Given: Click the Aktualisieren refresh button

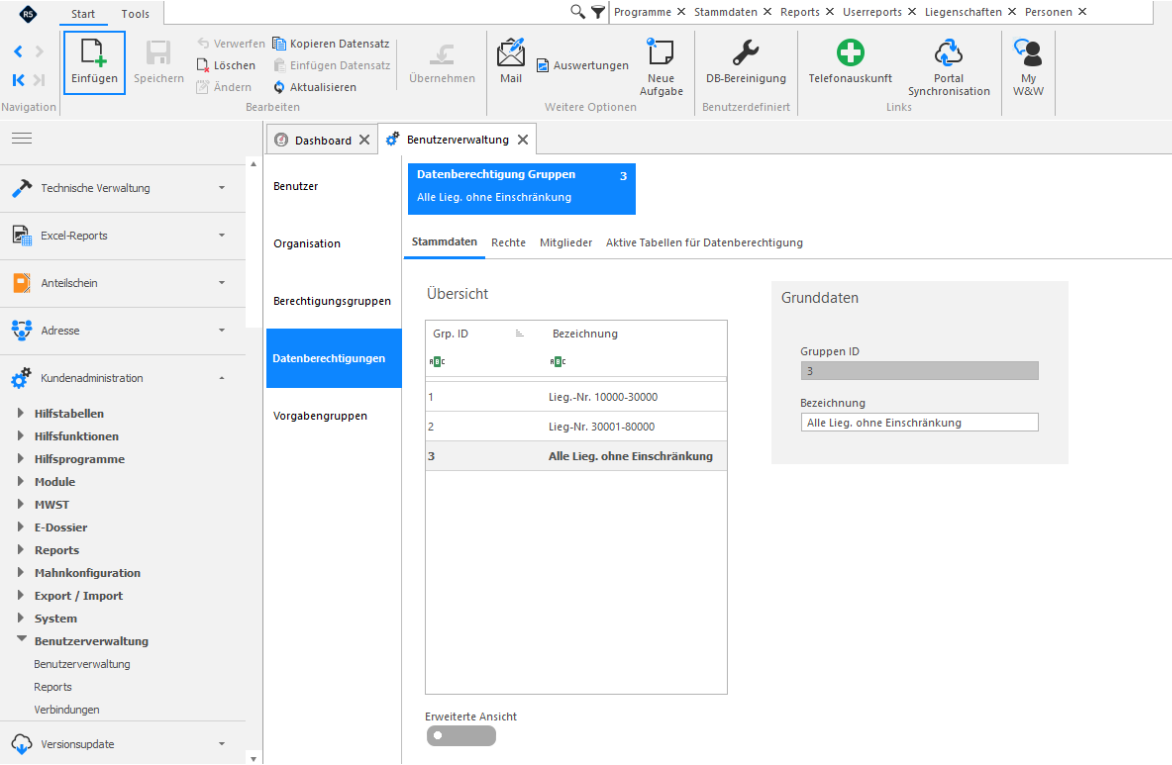Looking at the screenshot, I should pos(315,87).
